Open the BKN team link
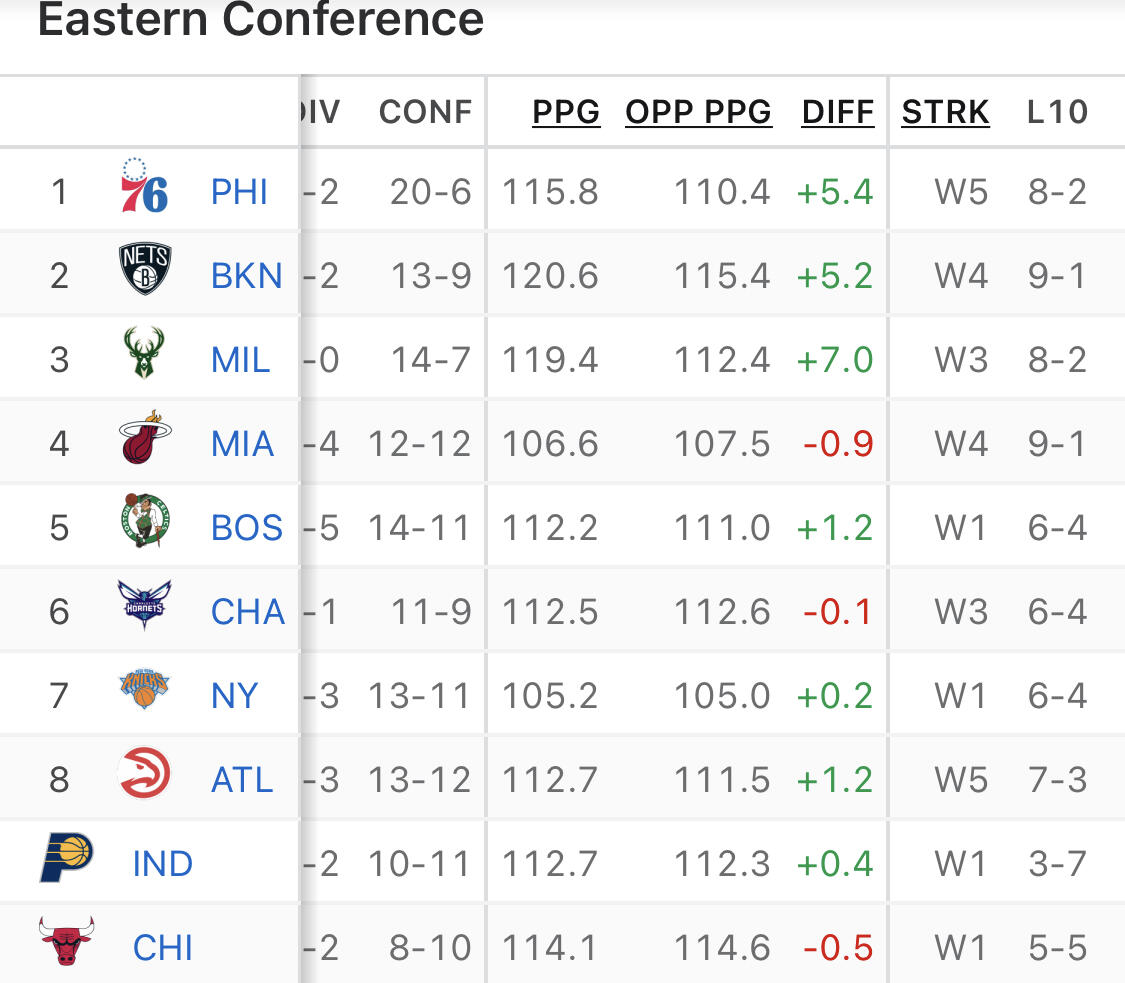Screen dimensions: 1125x983 pyautogui.click(x=247, y=276)
